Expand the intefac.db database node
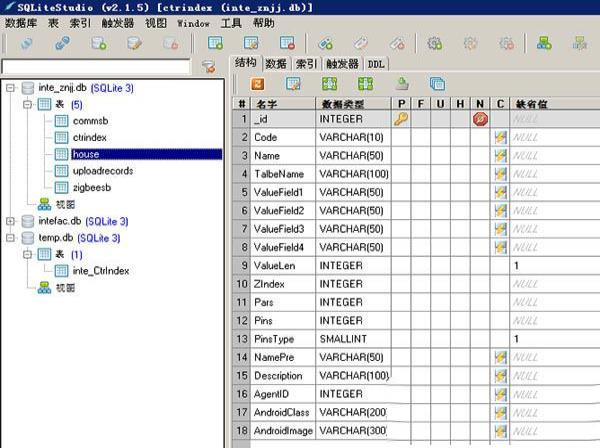Viewport: 600px width, 448px height. (x=10, y=221)
